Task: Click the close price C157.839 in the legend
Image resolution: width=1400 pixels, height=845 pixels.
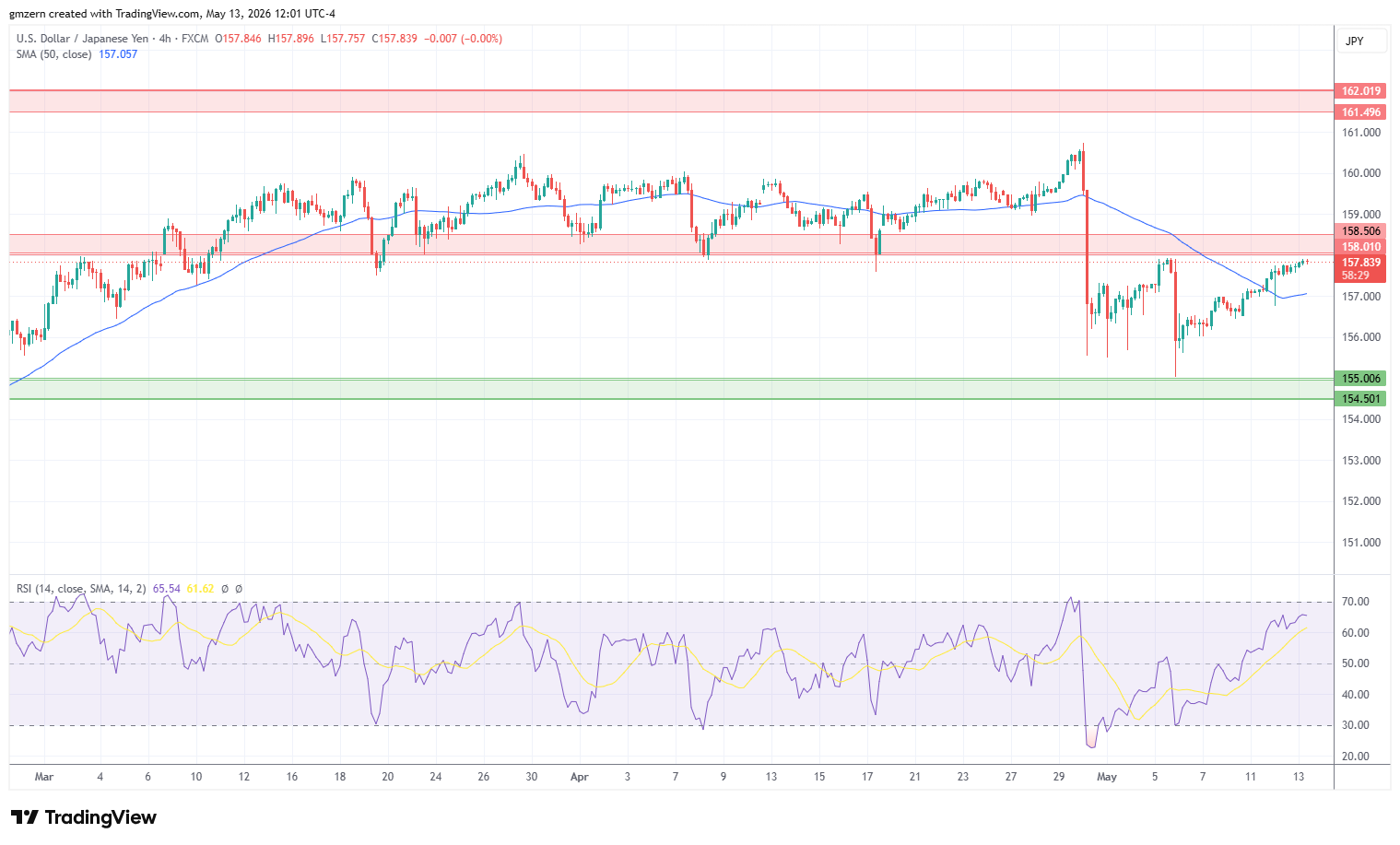Action: tap(394, 39)
